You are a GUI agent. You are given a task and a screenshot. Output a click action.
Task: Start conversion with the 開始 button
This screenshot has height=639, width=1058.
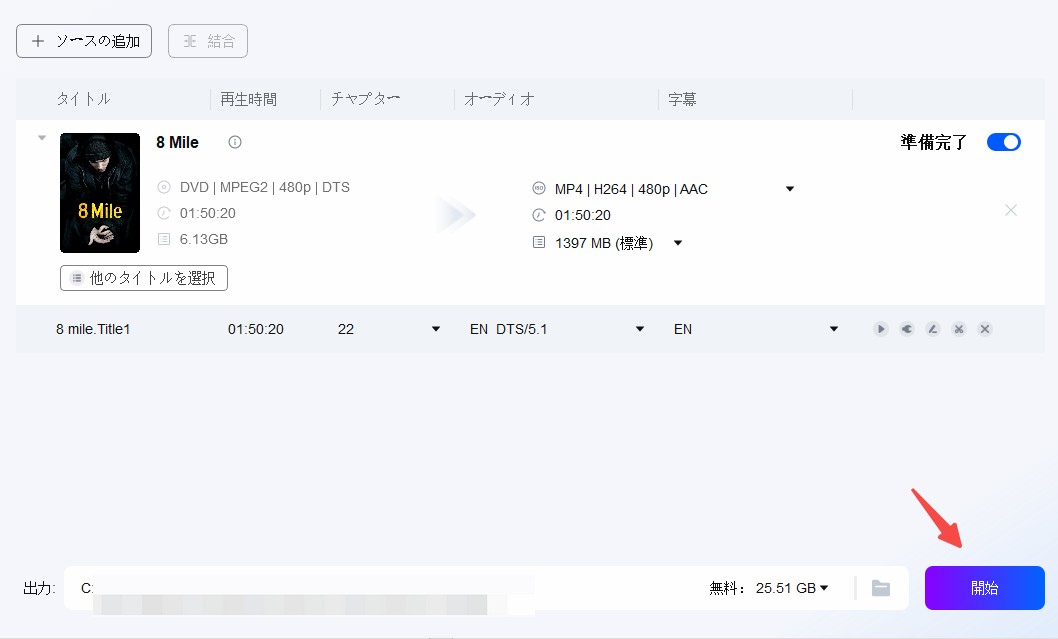click(984, 588)
